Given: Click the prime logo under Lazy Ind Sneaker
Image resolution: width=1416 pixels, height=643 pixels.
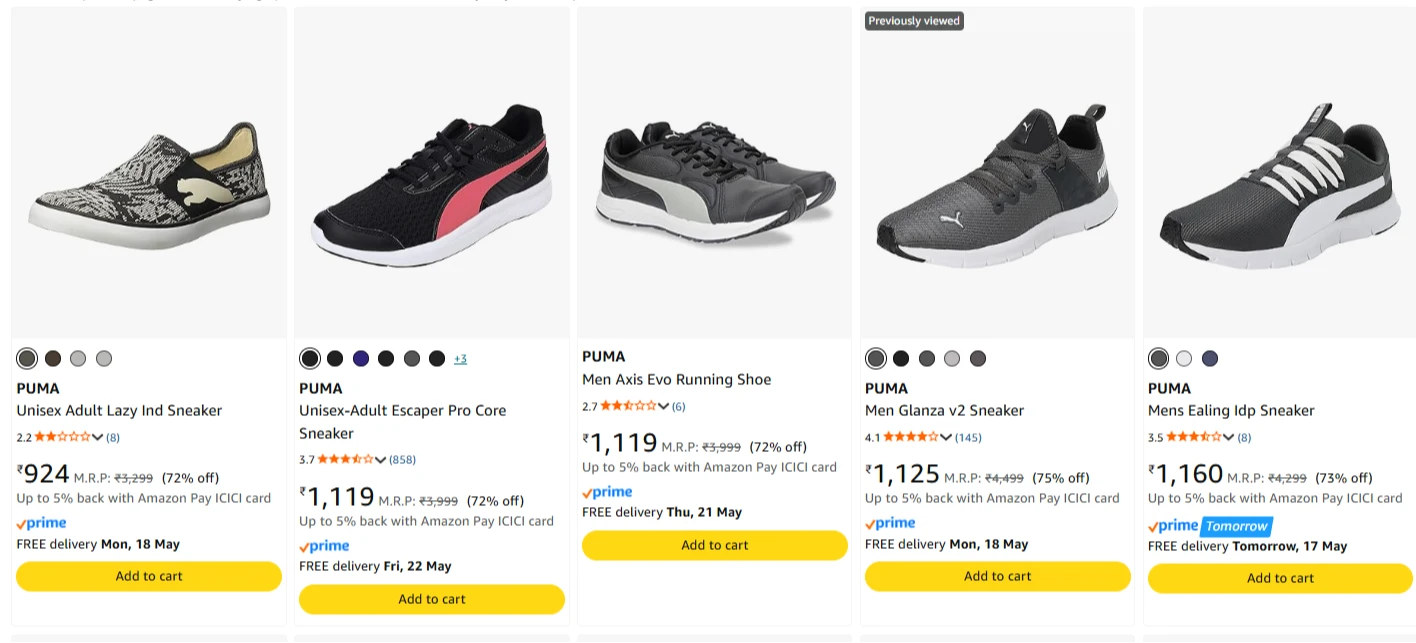Looking at the screenshot, I should pos(42,523).
